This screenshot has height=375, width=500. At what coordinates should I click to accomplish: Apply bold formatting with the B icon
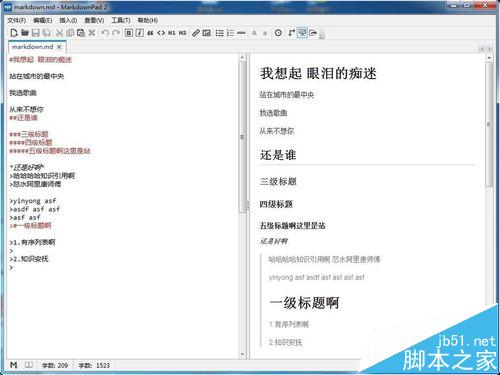129,33
